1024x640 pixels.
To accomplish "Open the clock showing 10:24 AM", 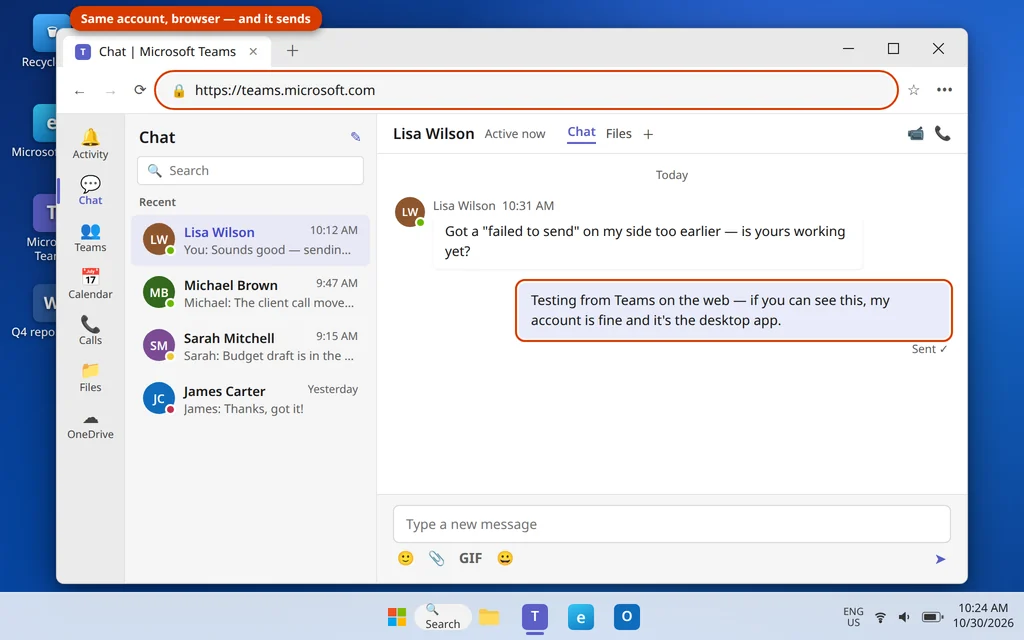I will pyautogui.click(x=983, y=616).
